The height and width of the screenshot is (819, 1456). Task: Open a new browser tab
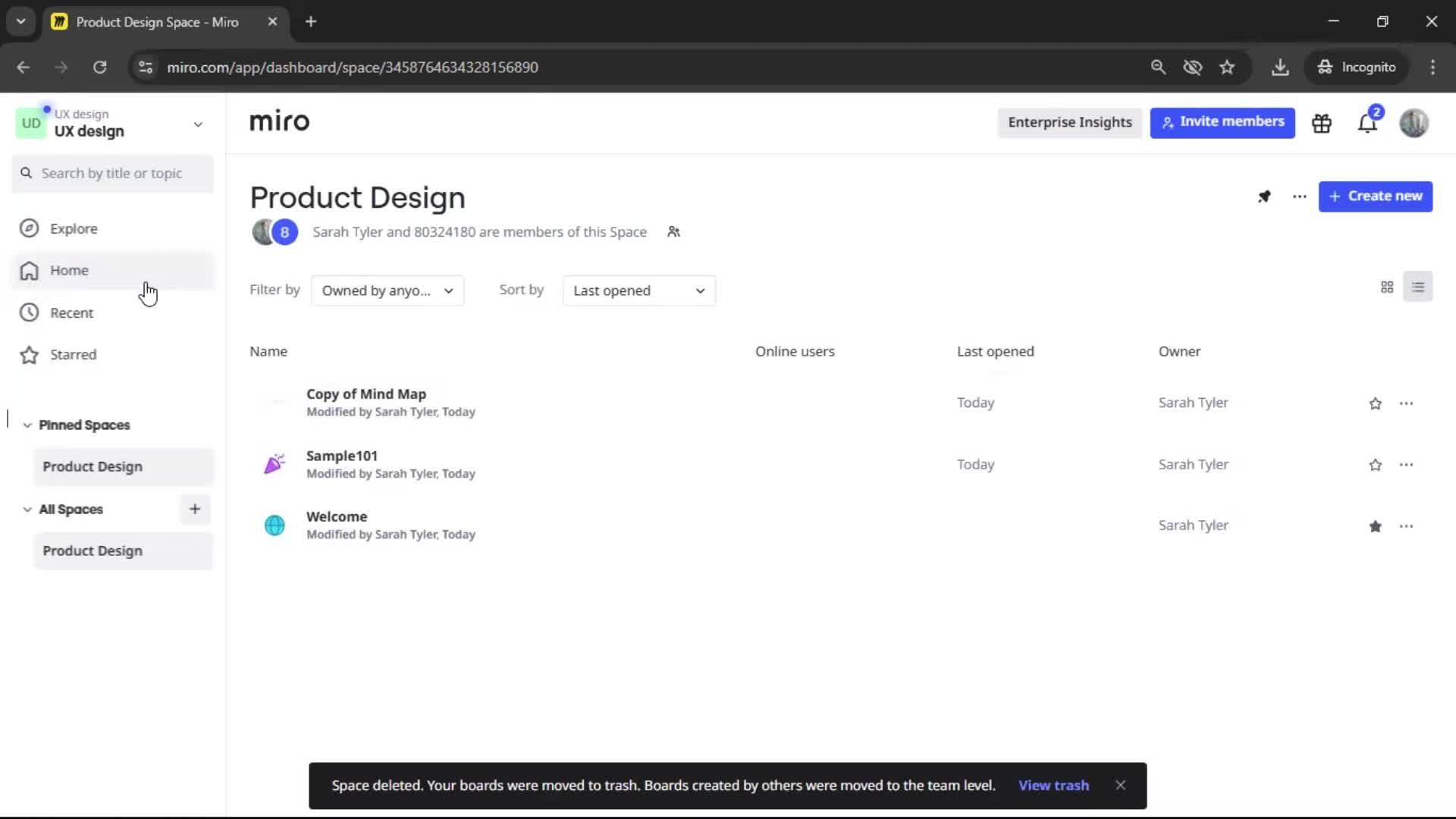coord(311,22)
